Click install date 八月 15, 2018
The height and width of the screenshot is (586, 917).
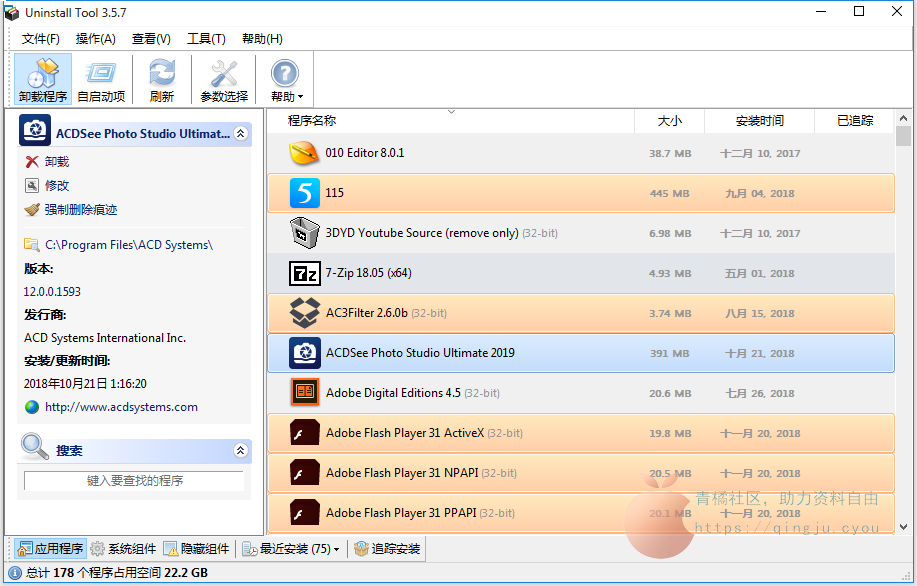760,313
